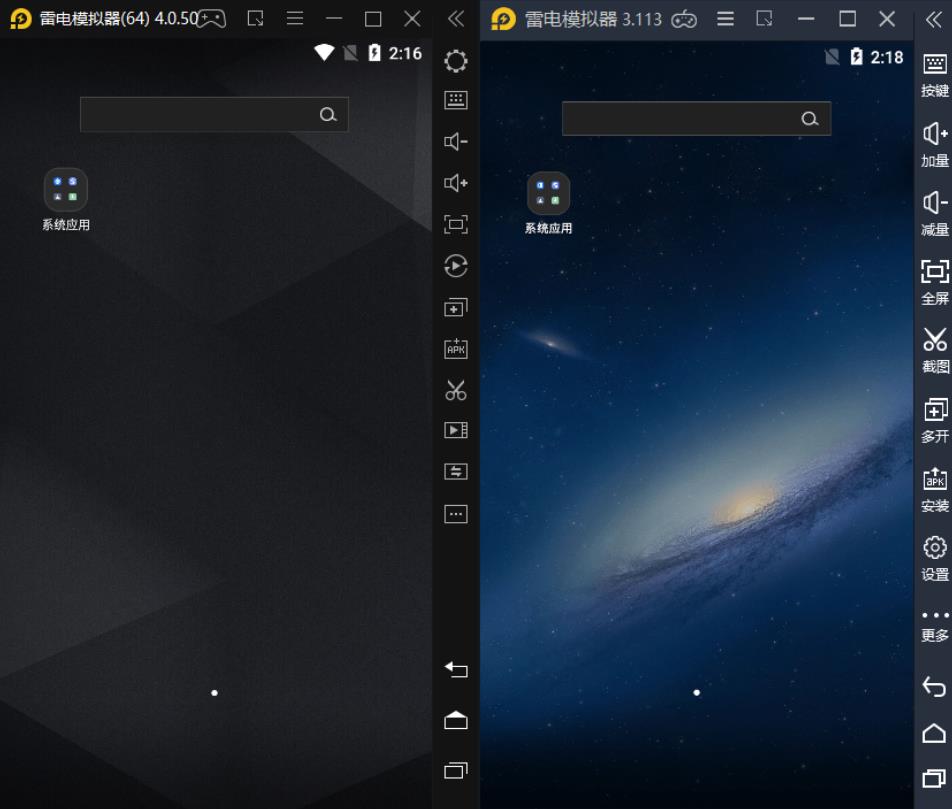Minimize the LDPlayer 4.0.50 window
The width and height of the screenshot is (952, 809).
pyautogui.click(x=334, y=19)
